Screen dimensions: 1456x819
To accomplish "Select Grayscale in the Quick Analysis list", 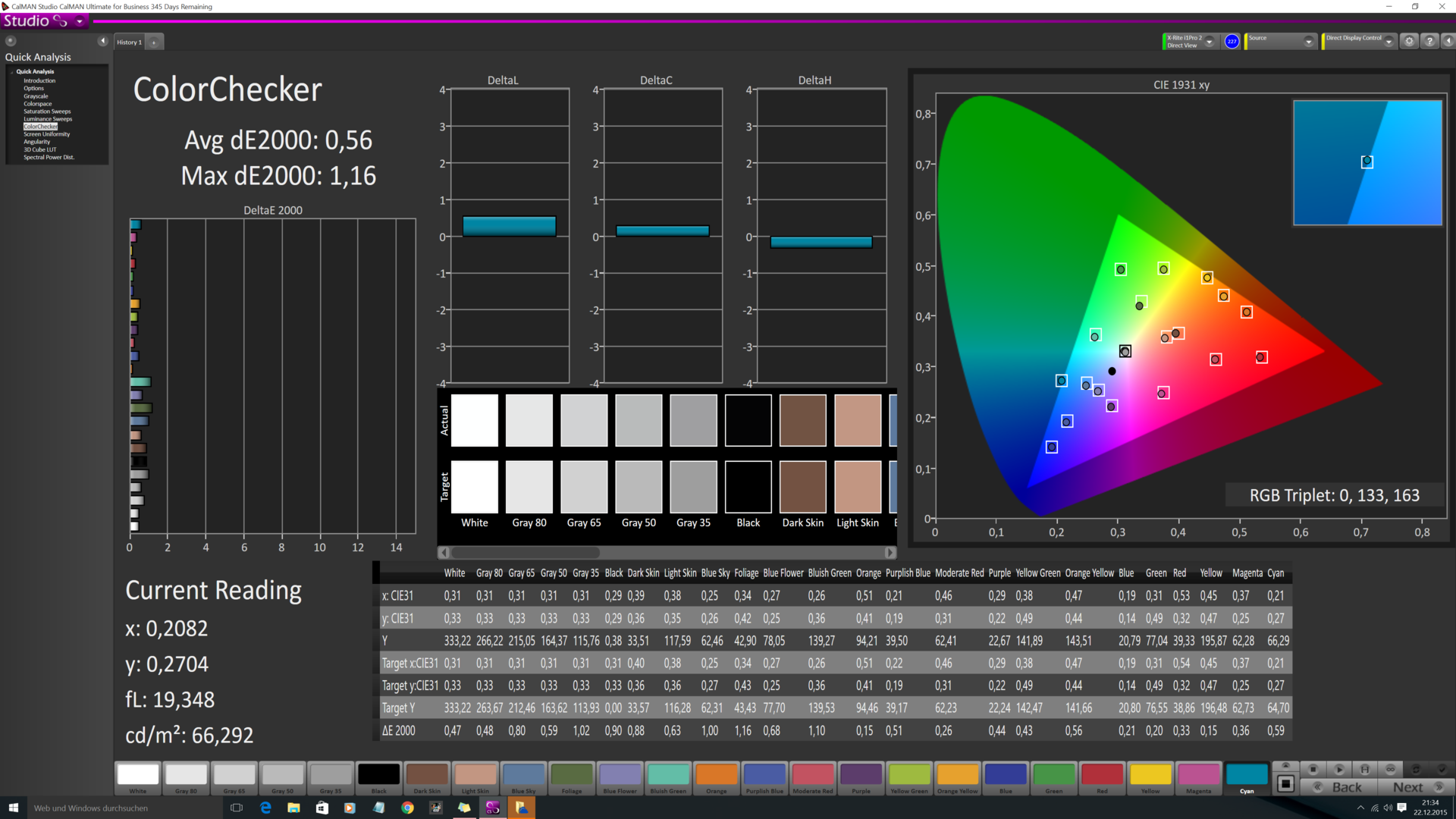I will coord(36,96).
